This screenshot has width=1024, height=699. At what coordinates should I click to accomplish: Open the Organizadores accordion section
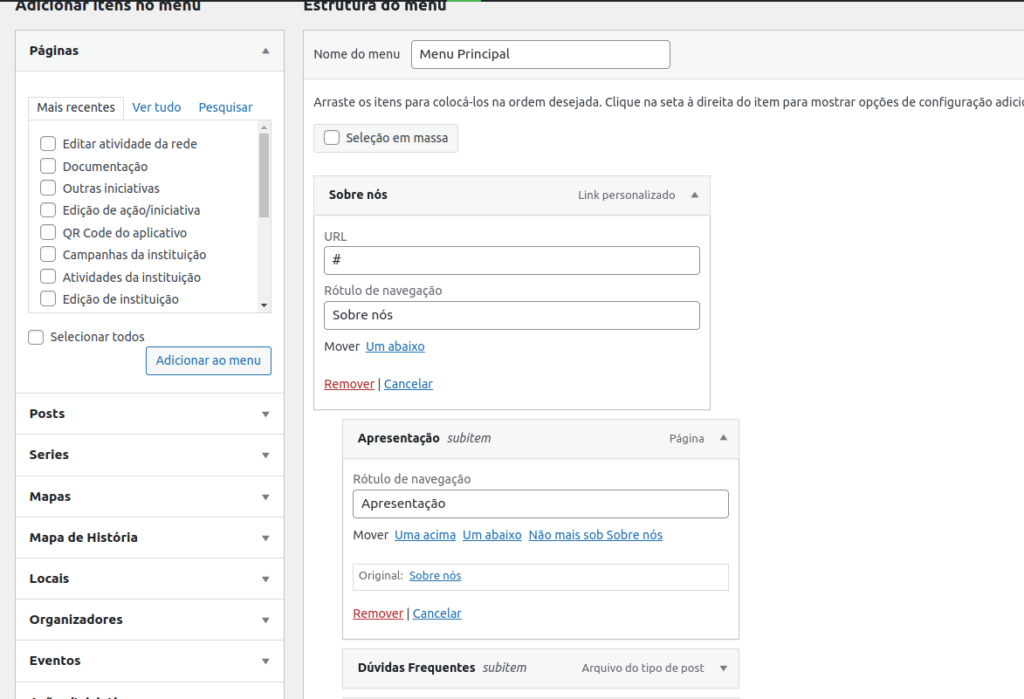click(265, 620)
